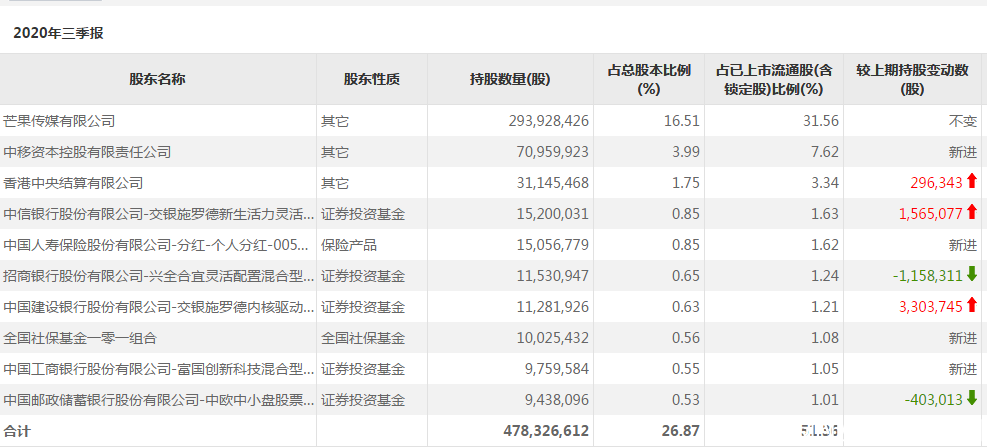Select total share ratio 26.87
This screenshot has width=987, height=448.
(x=682, y=431)
